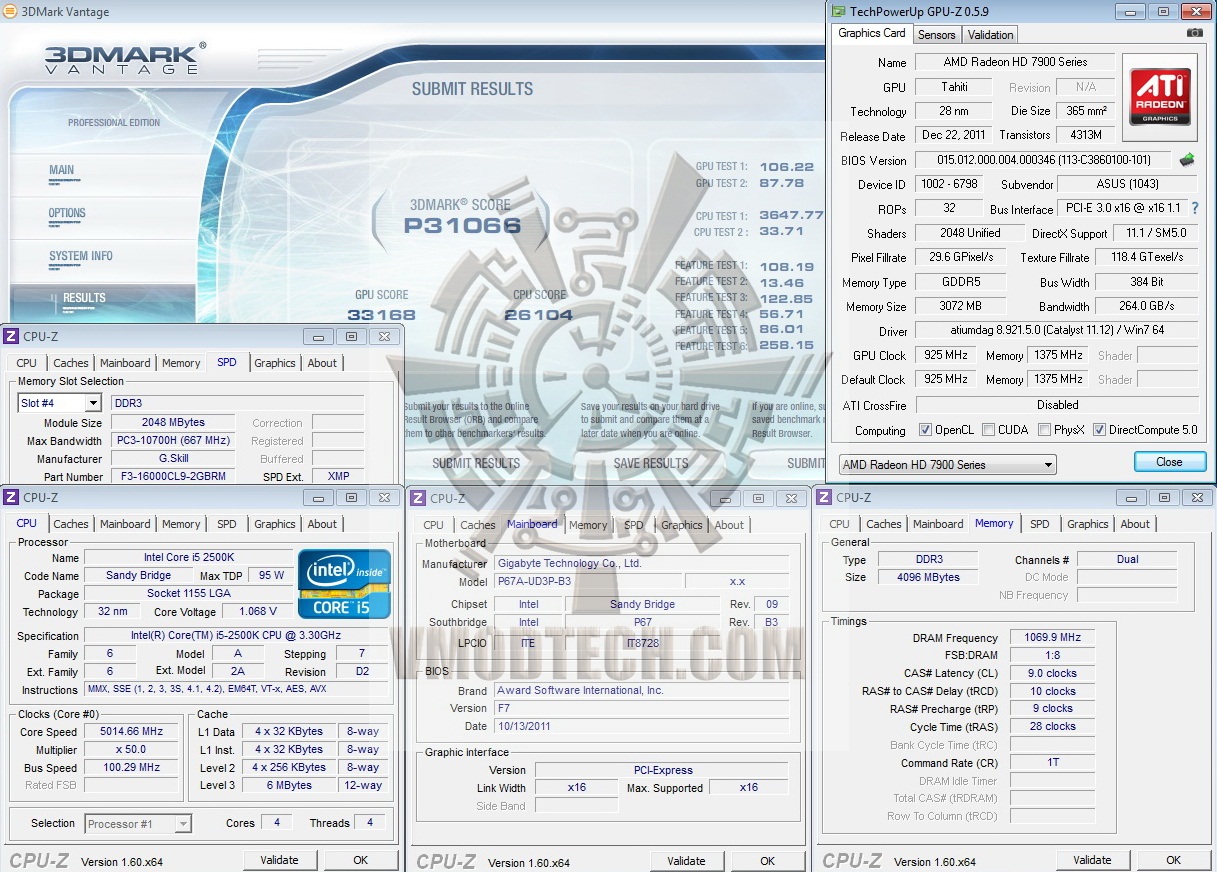Click the P31066 3DMark score text
Image resolution: width=1217 pixels, height=872 pixels.
tap(462, 225)
